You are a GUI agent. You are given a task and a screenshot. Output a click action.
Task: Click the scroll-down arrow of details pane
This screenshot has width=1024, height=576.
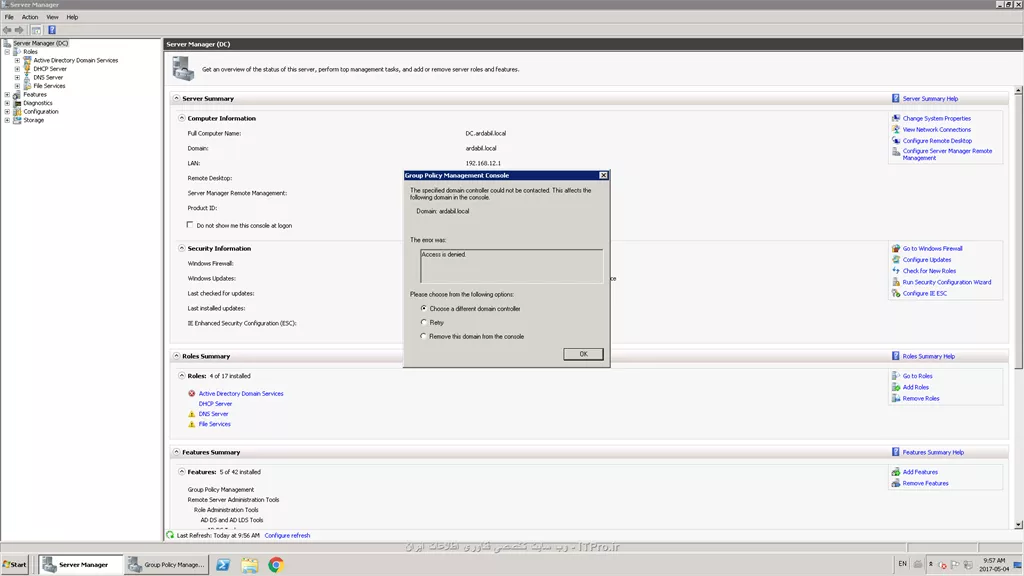tap(1018, 524)
